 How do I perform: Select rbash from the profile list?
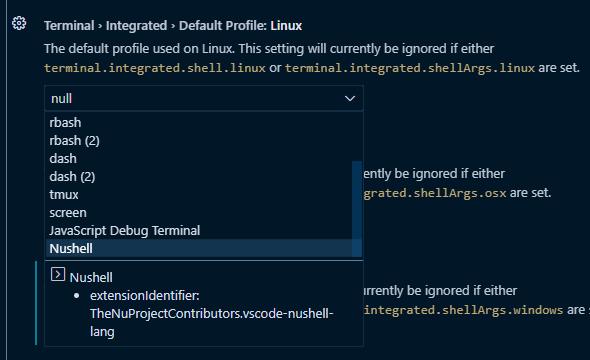coord(199,123)
